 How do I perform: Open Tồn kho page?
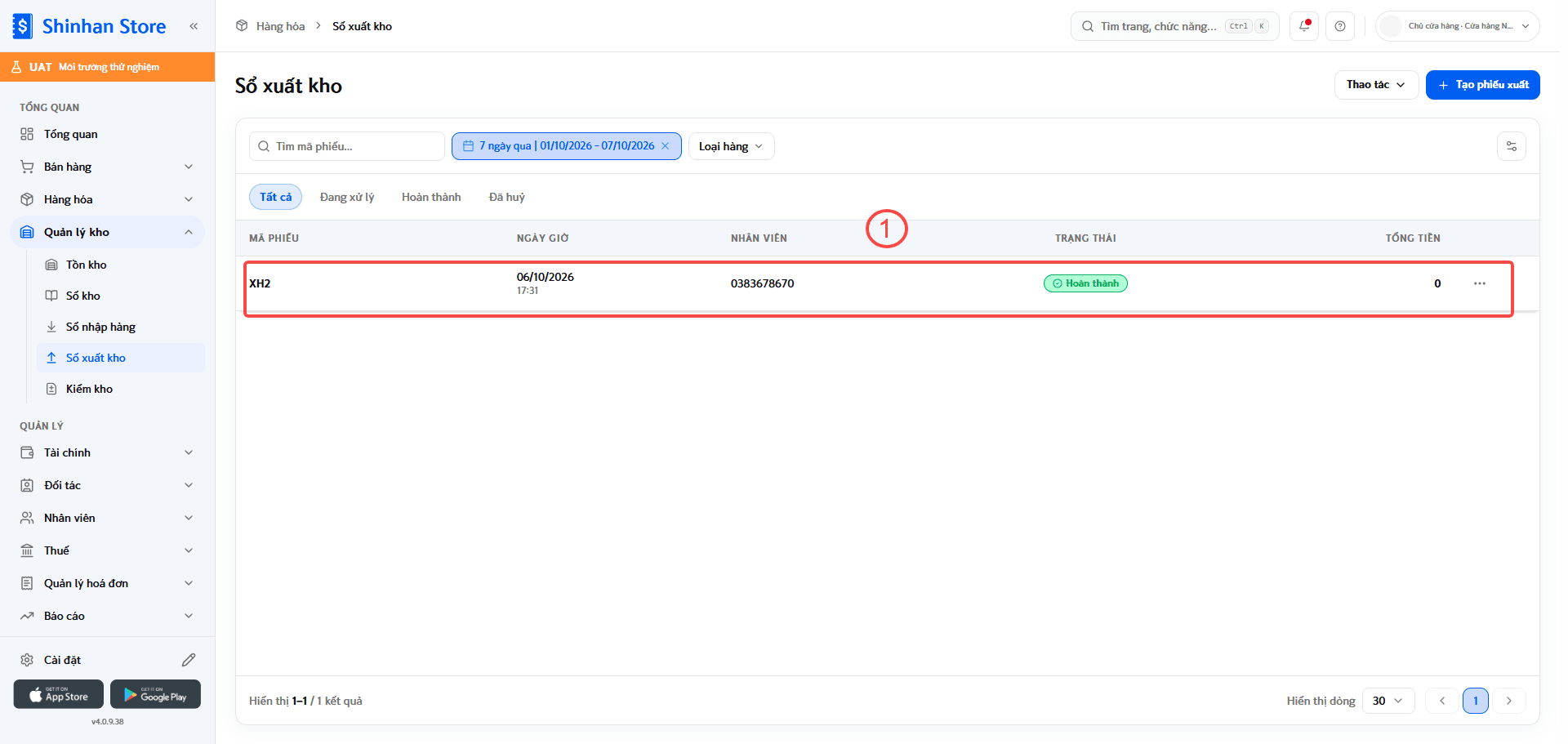[121, 265]
